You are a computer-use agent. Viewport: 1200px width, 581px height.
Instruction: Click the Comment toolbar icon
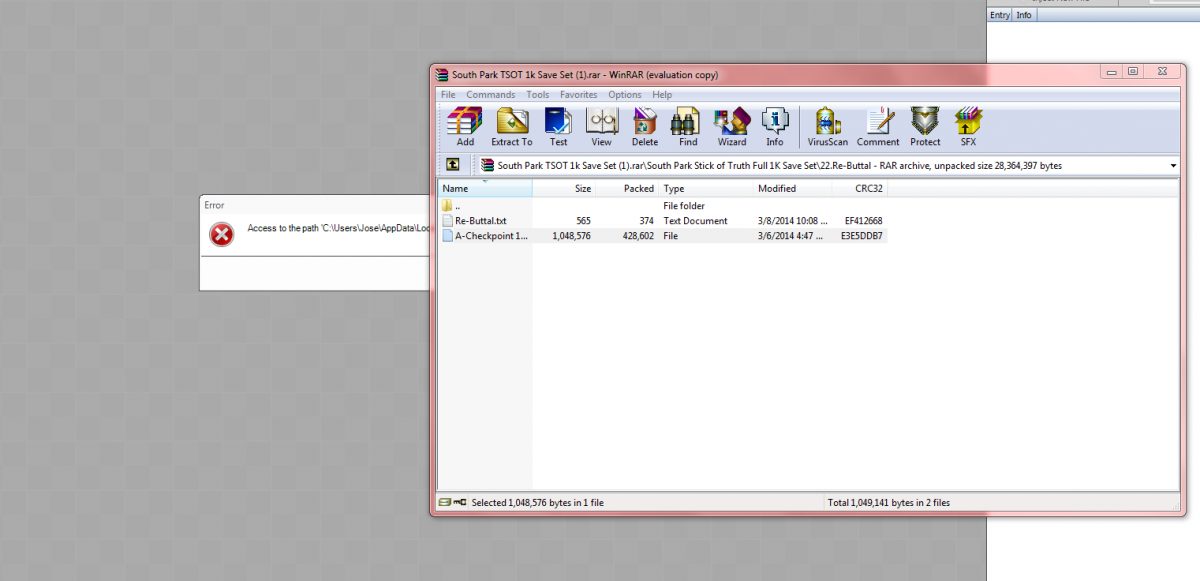(878, 127)
